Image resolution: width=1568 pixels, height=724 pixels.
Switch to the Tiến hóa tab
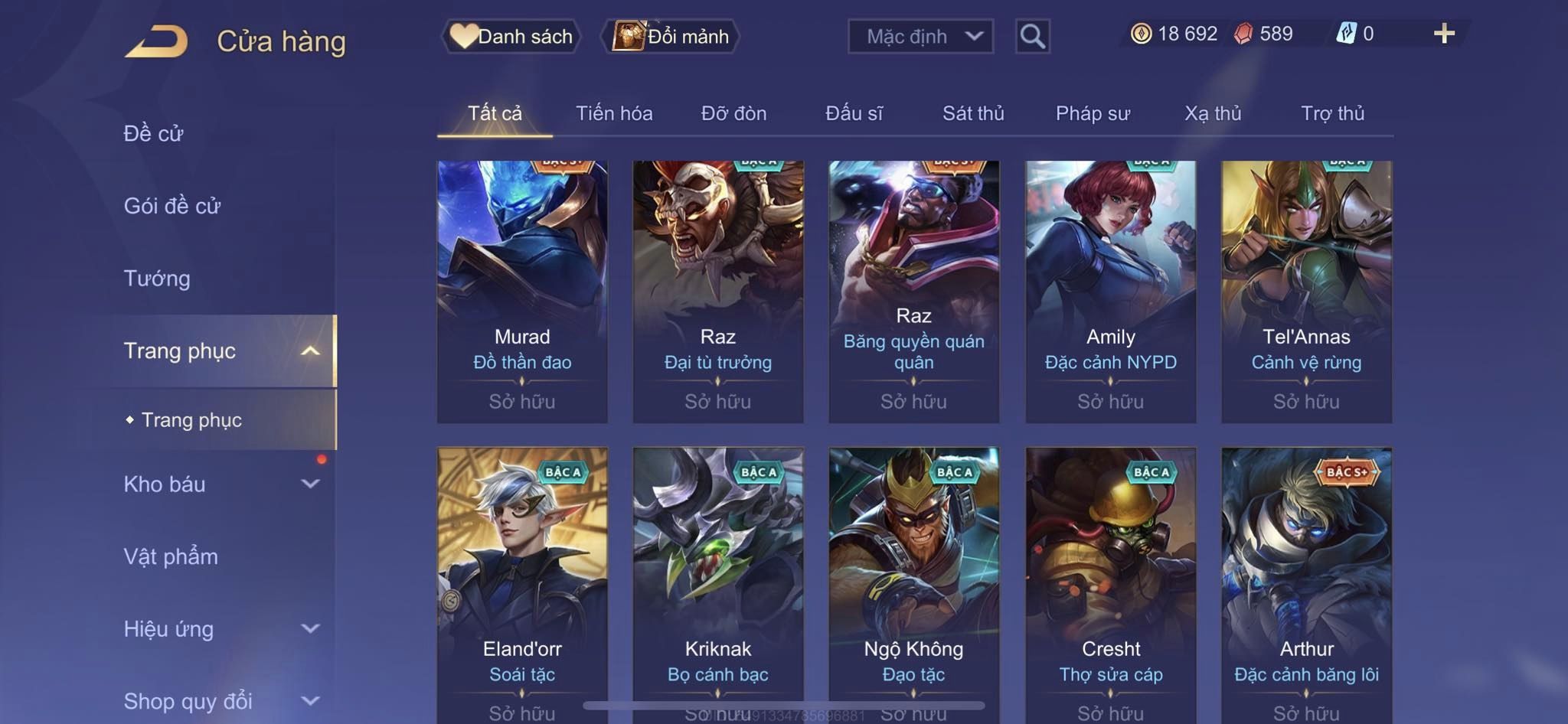click(614, 113)
